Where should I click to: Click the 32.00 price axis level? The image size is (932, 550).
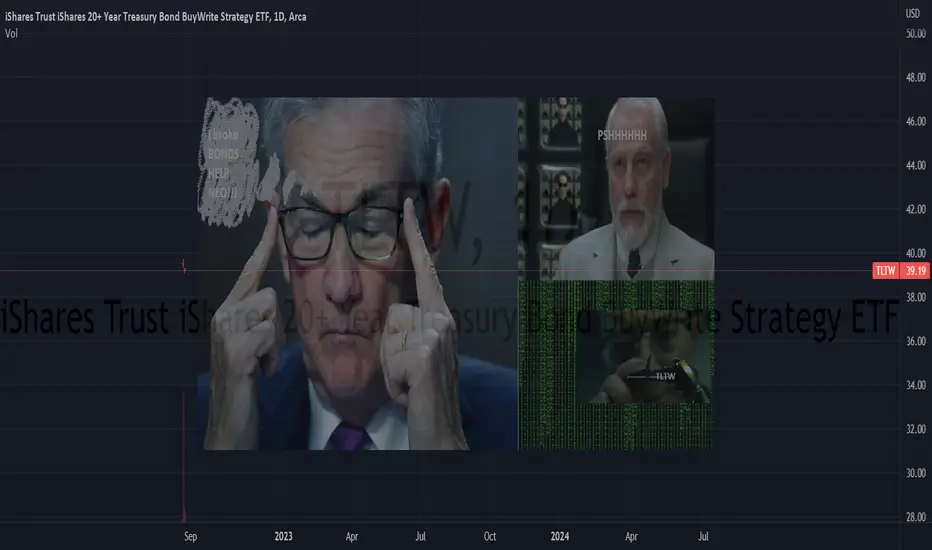(x=915, y=429)
